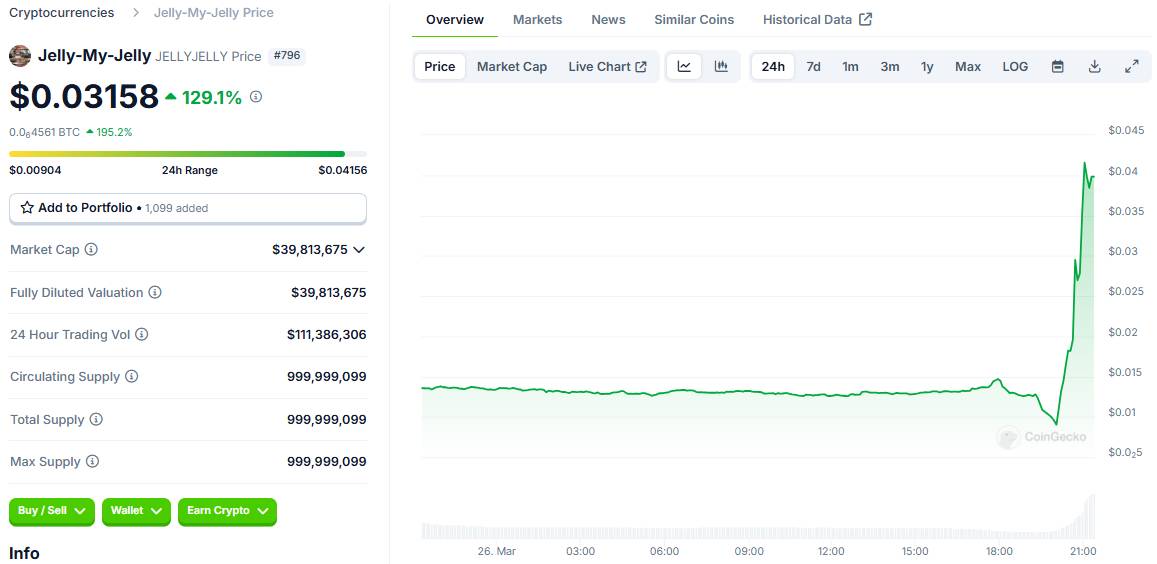This screenshot has width=1157, height=564.
Task: Select the 7d time range
Action: 813,66
